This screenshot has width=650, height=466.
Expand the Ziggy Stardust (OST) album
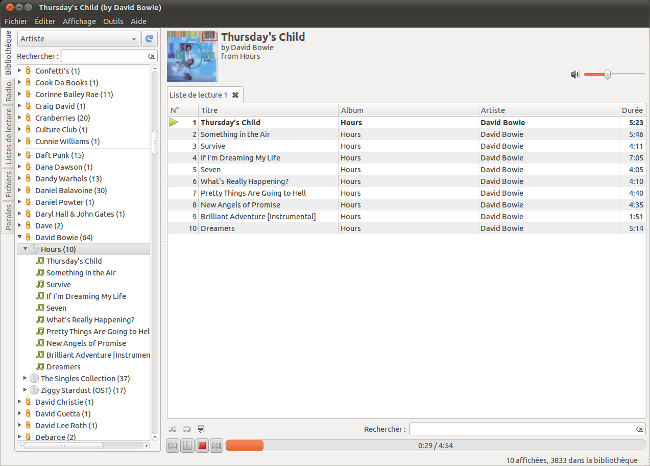tap(25, 390)
